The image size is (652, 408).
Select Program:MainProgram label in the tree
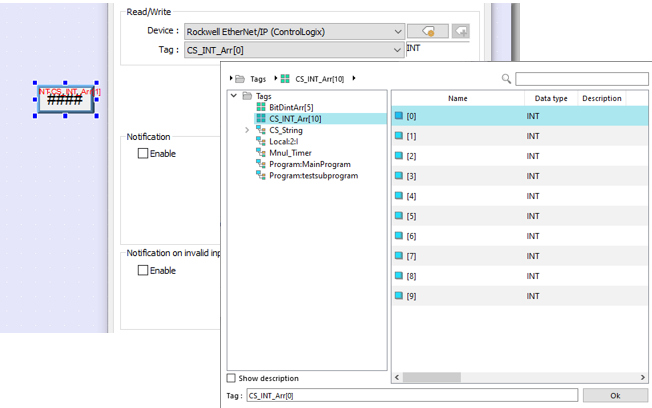(x=310, y=164)
